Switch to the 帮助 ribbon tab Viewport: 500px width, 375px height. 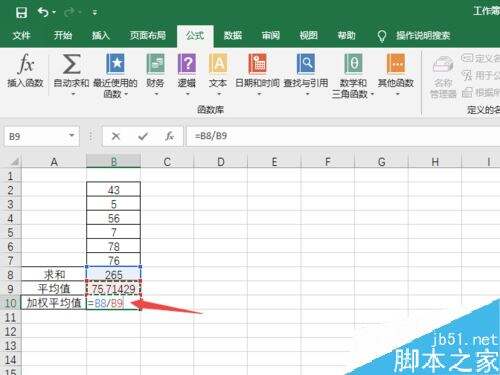346,35
